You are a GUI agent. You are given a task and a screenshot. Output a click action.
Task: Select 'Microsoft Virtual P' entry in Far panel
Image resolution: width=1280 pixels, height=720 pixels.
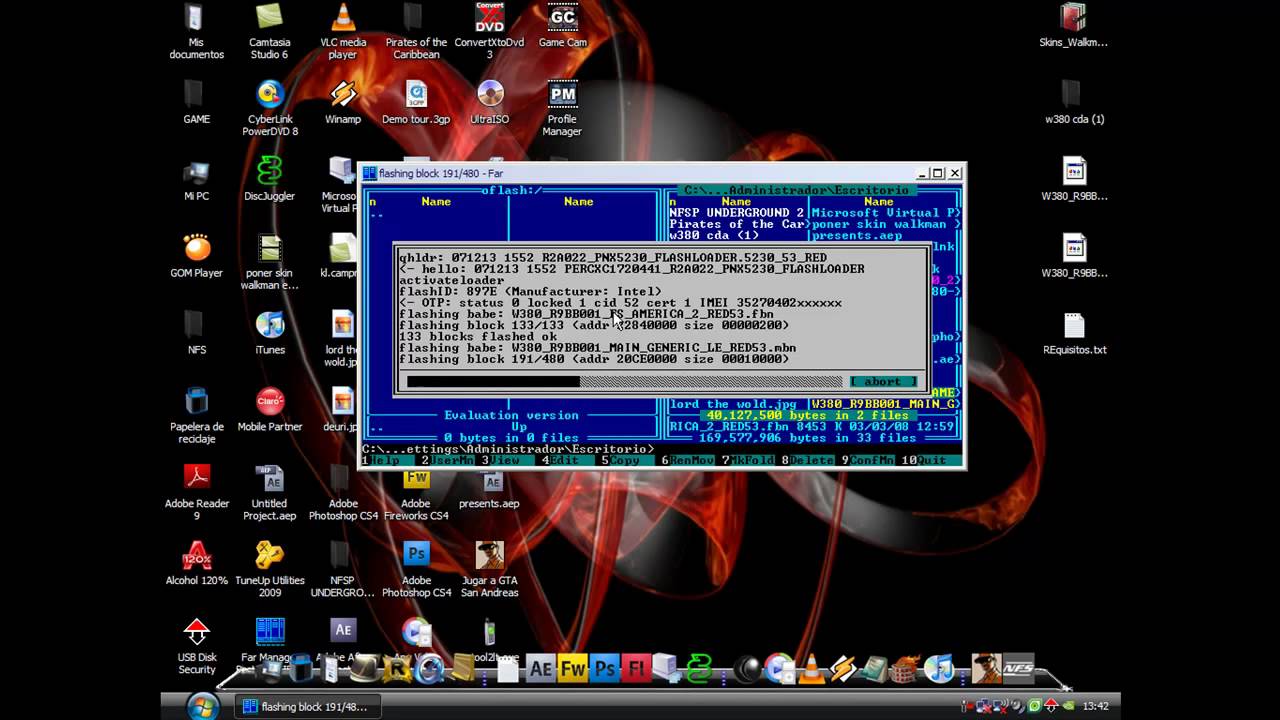[x=885, y=213]
